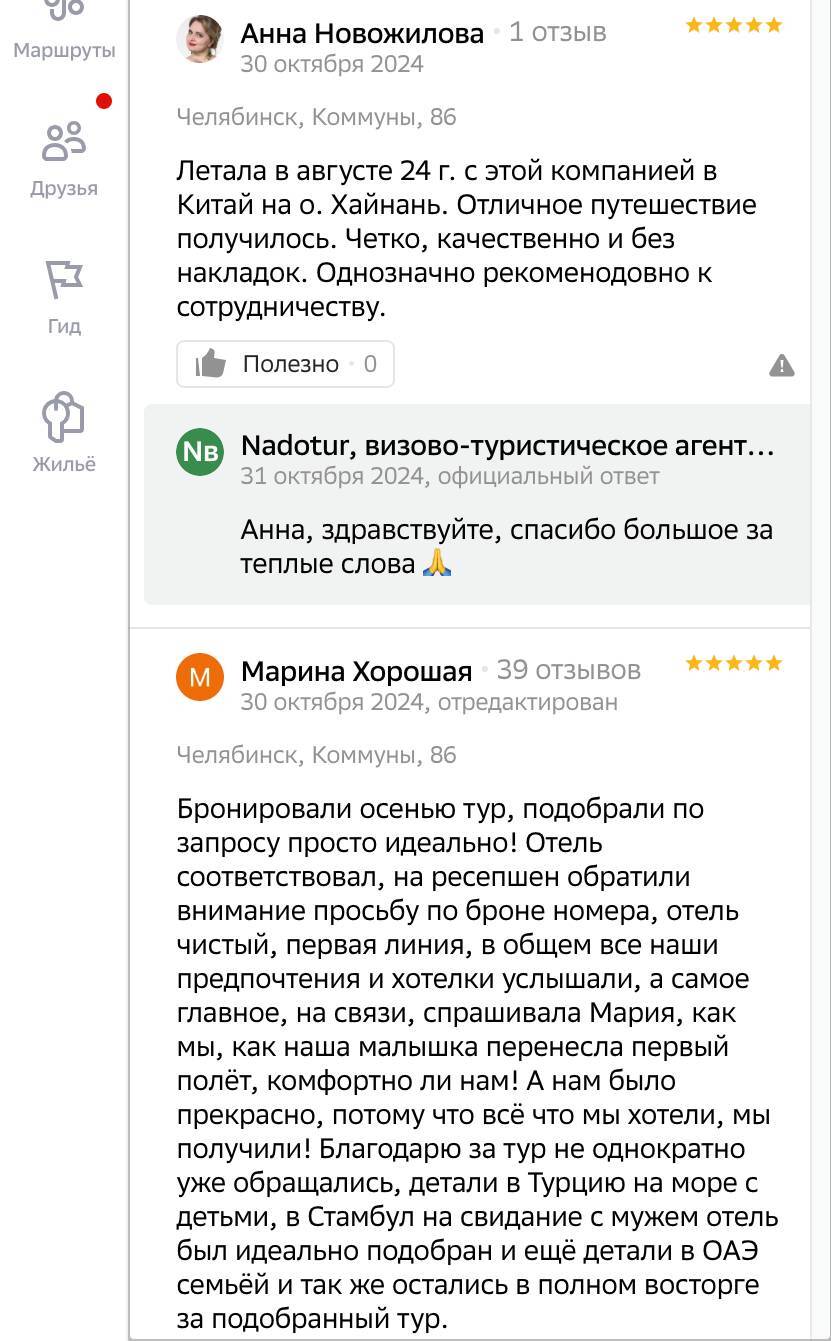The width and height of the screenshot is (831, 1341).
Task: Click the "30 октября 2024, отредактирован" date line
Action: click(x=429, y=702)
